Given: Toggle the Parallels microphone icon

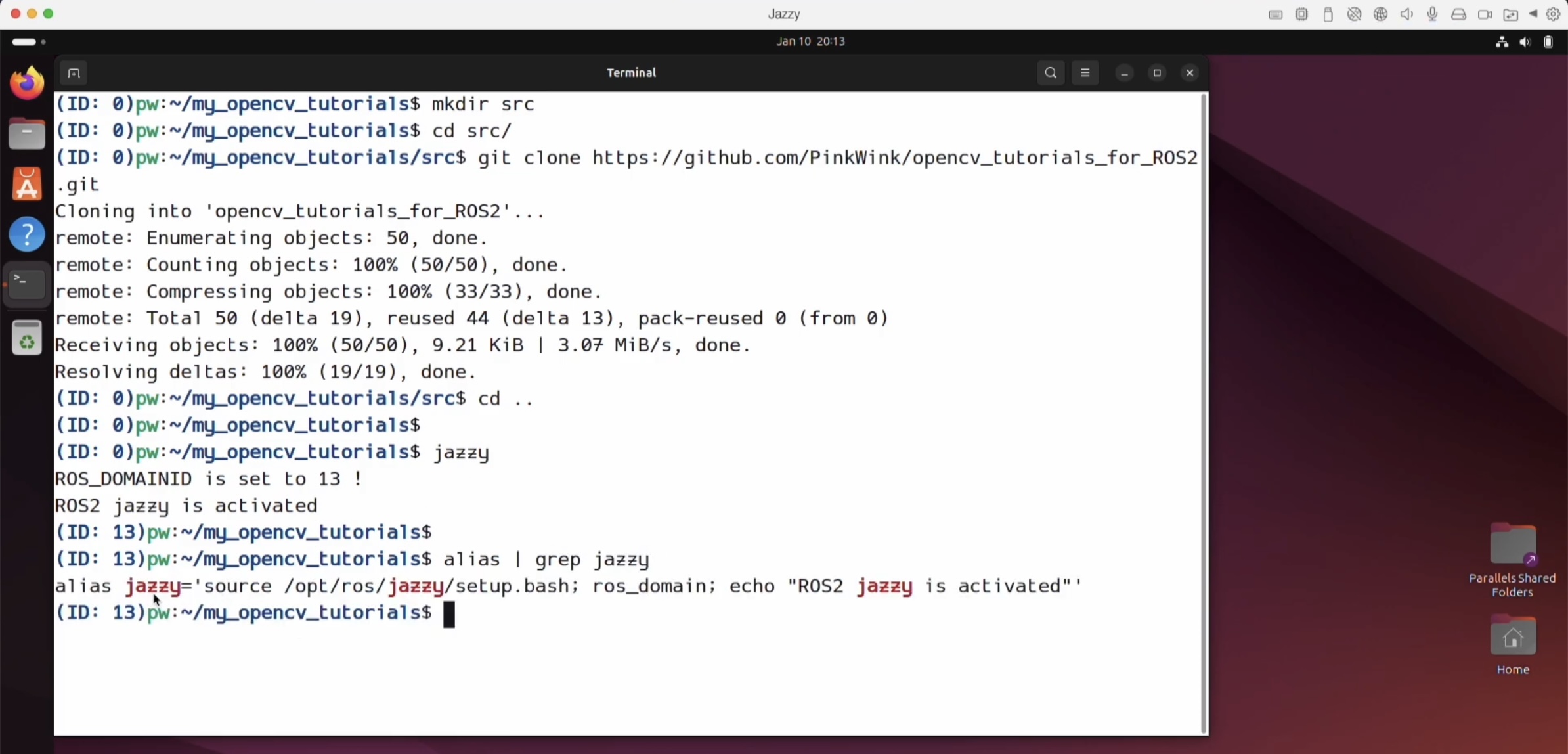Looking at the screenshot, I should (1433, 14).
